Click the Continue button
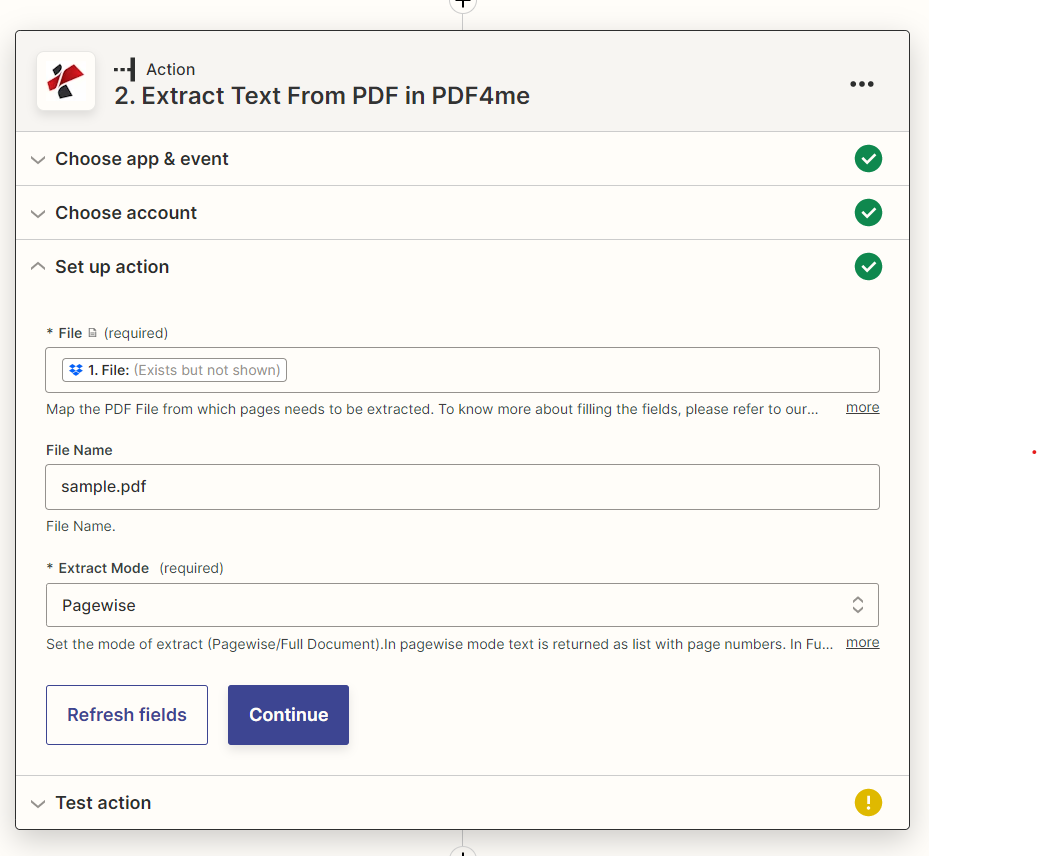Image resolution: width=1037 pixels, height=856 pixels. tap(288, 714)
